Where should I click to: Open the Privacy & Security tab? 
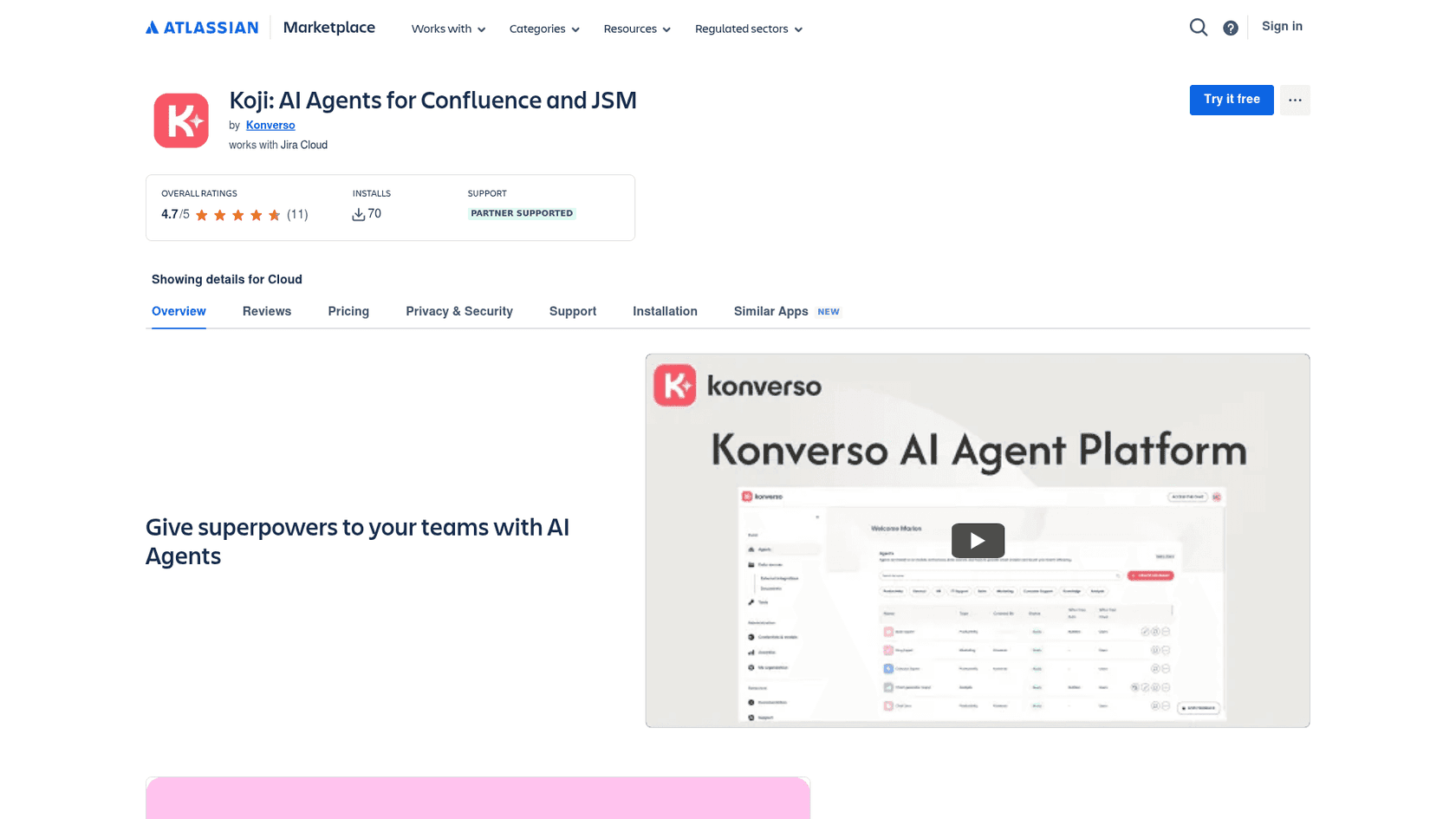click(x=459, y=311)
